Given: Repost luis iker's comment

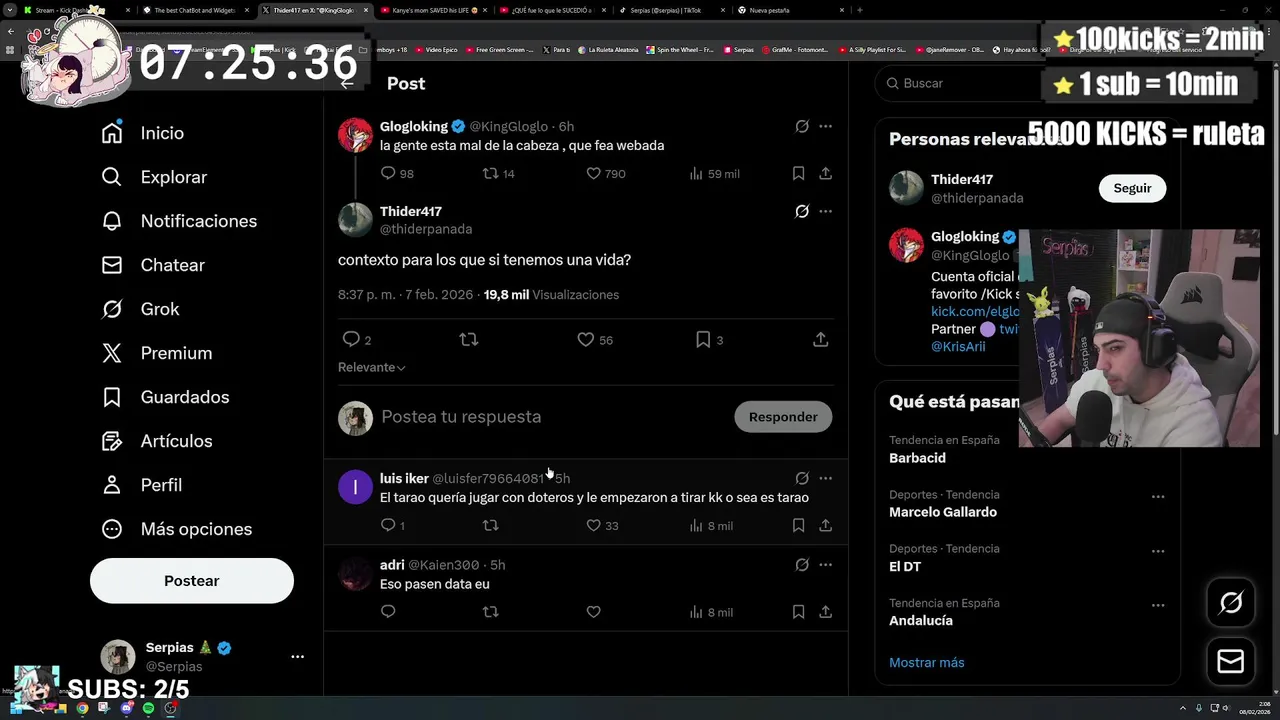Looking at the screenshot, I should [x=490, y=525].
